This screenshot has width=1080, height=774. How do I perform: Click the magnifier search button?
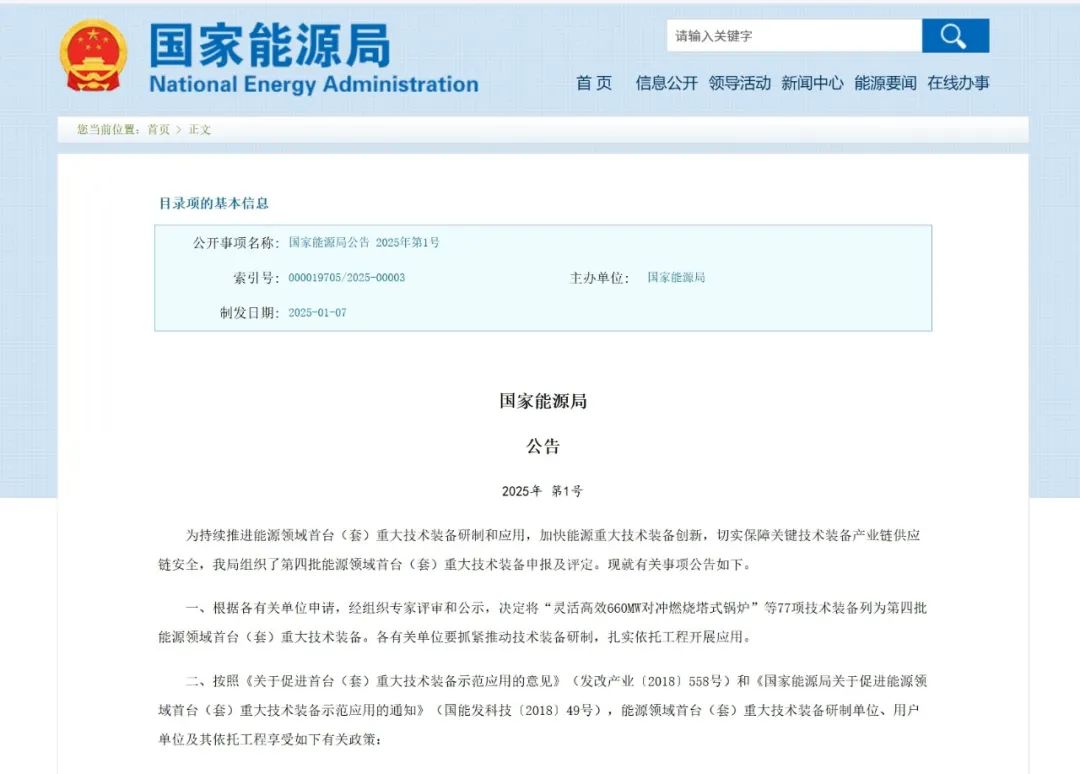point(955,36)
